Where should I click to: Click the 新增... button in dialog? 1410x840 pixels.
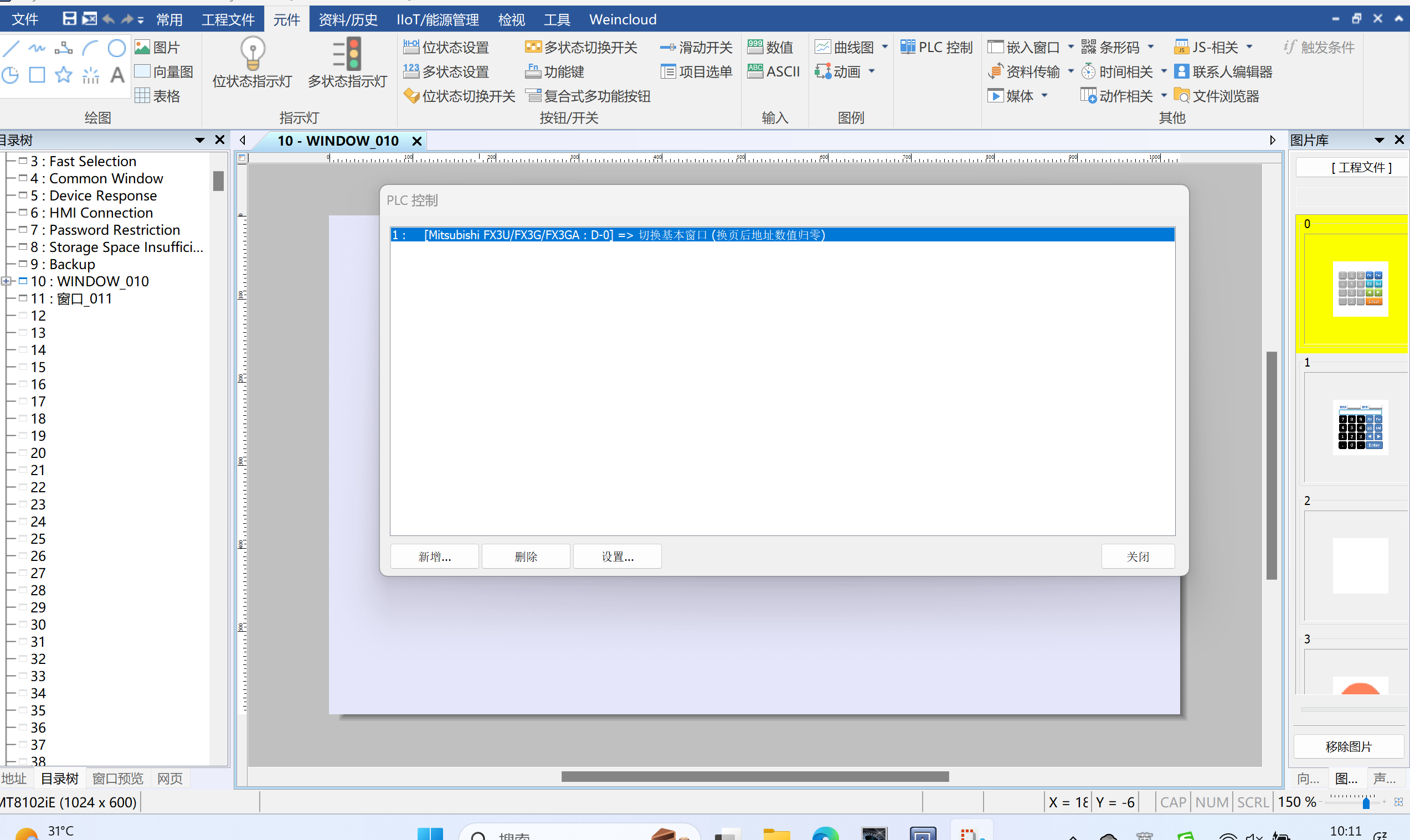click(434, 556)
